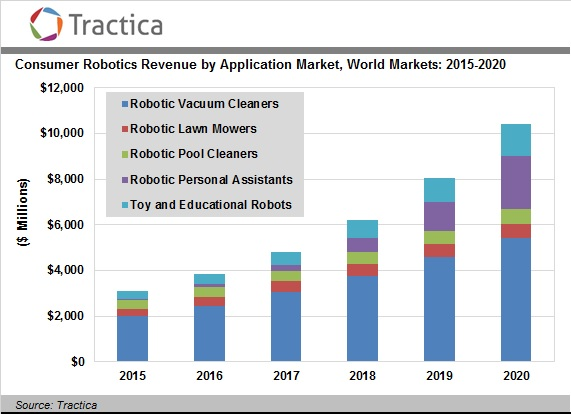This screenshot has width=571, height=414.
Task: Click the Source: Tractica footer text
Action: pos(56,405)
